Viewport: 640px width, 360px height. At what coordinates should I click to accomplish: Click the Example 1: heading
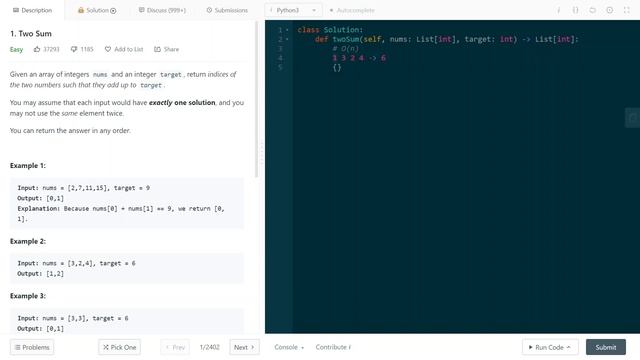tap(28, 165)
